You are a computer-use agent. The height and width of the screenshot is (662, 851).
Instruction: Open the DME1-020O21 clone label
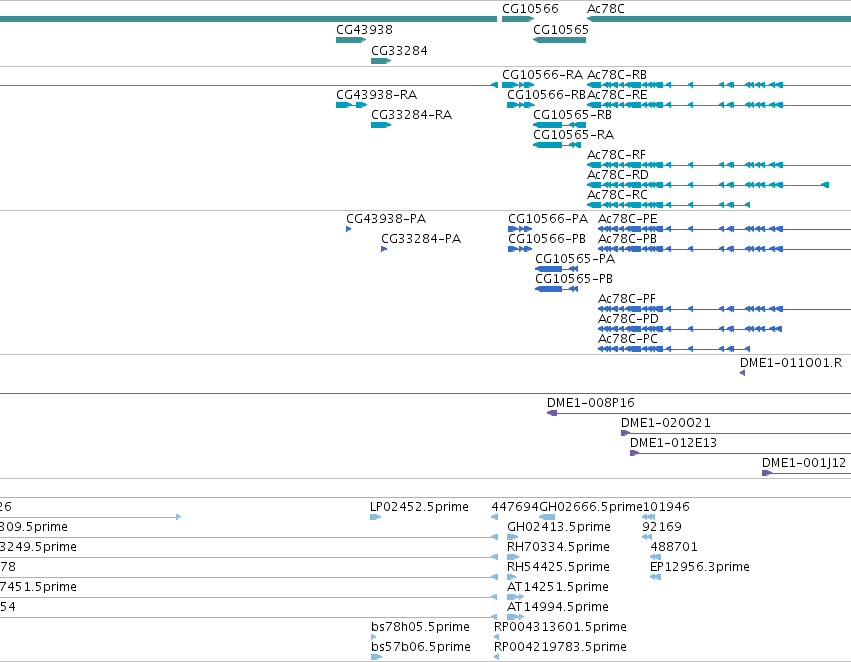[x=665, y=423]
